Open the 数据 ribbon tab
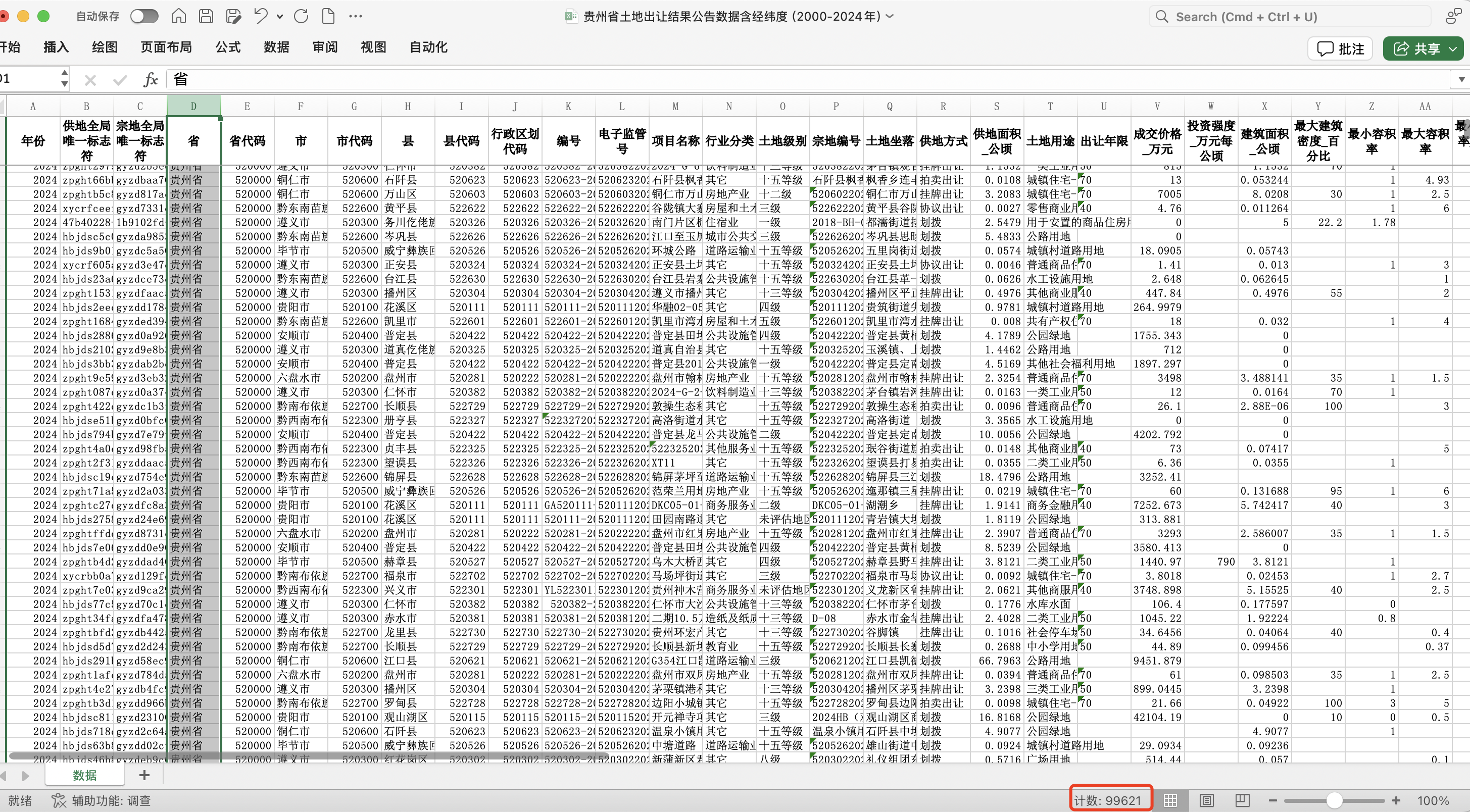 276,47
